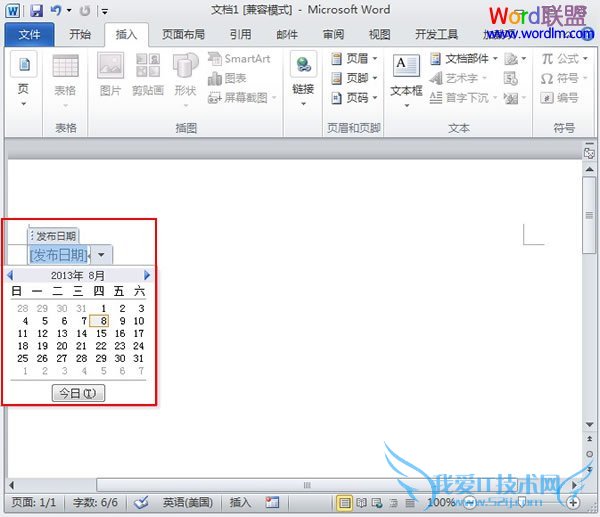This screenshot has width=600, height=517.
Task: Click the SmartArt button
Action: [x=239, y=59]
